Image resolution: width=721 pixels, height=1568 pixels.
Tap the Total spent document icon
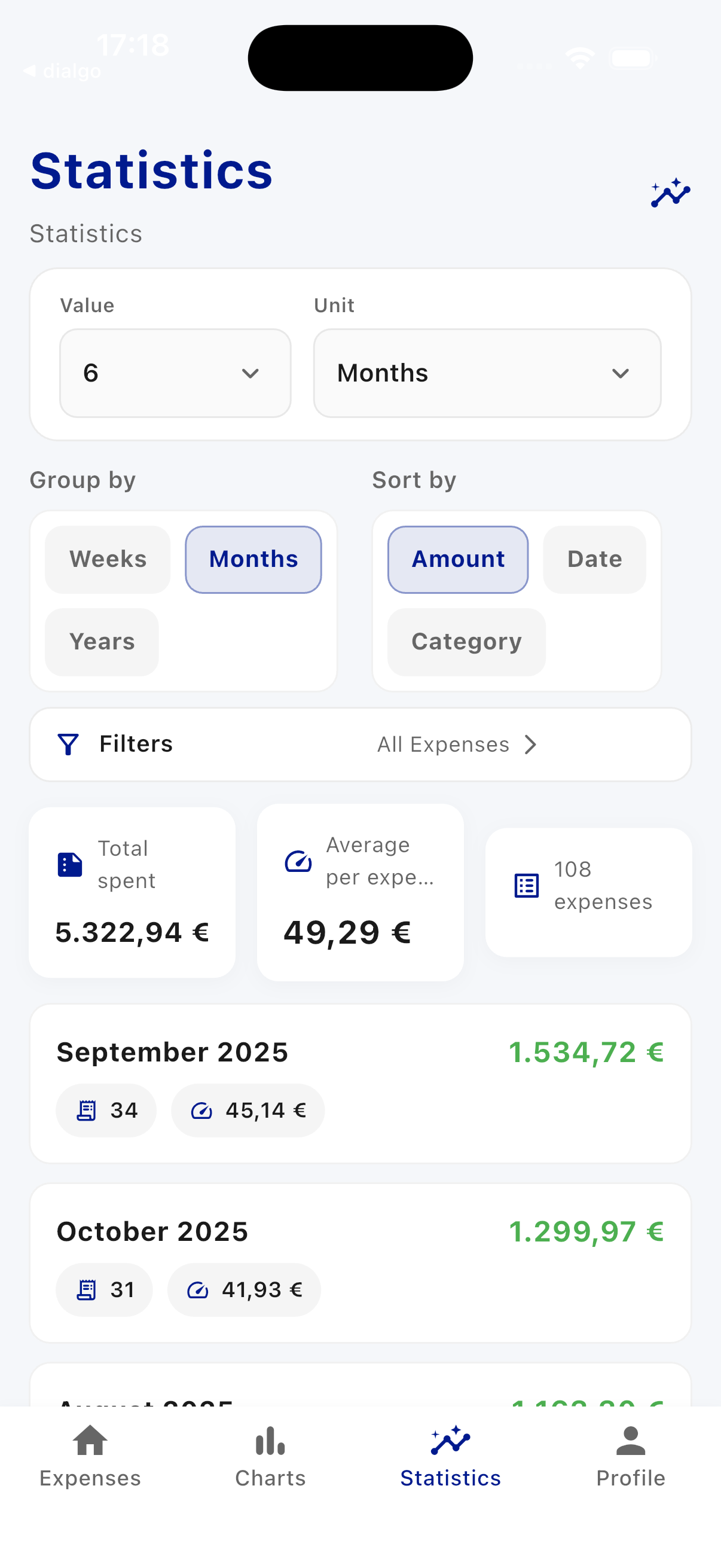70,864
